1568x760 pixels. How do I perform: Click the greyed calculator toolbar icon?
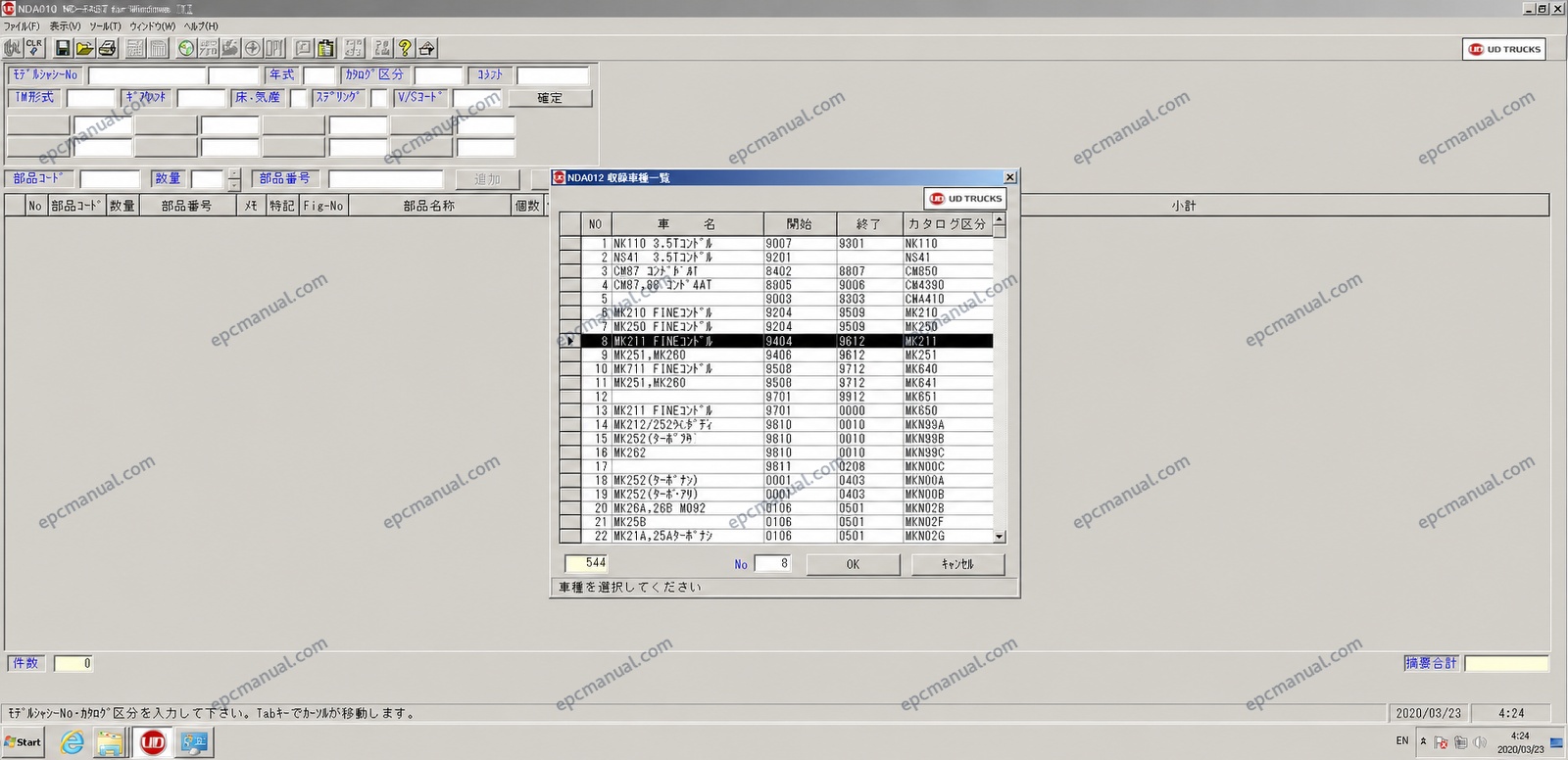[x=136, y=47]
